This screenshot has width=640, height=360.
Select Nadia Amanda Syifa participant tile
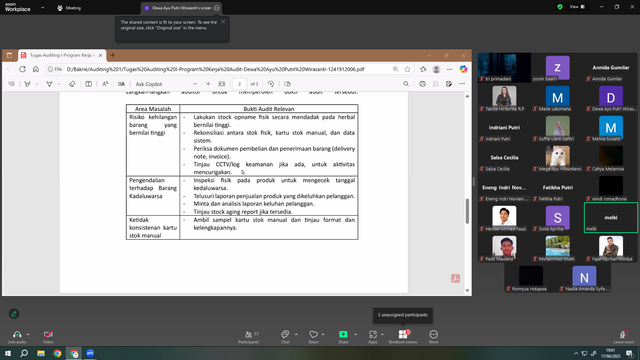tap(584, 279)
